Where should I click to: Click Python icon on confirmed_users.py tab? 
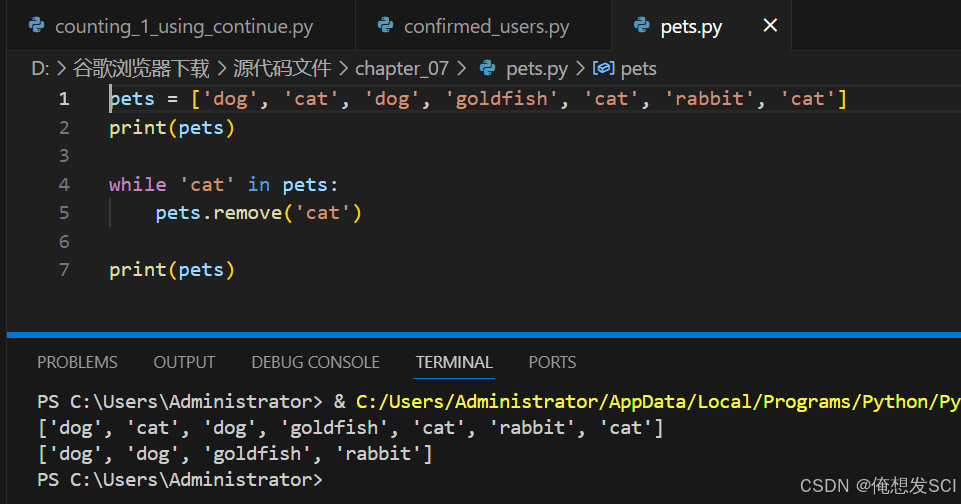point(386,26)
